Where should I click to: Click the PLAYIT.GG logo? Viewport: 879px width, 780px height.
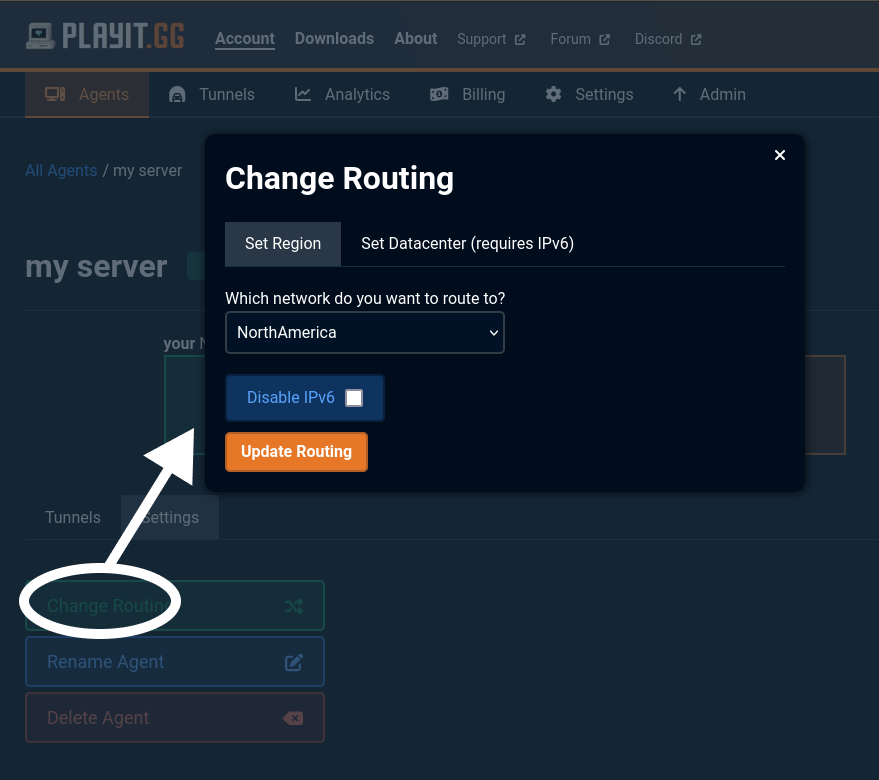pyautogui.click(x=105, y=34)
